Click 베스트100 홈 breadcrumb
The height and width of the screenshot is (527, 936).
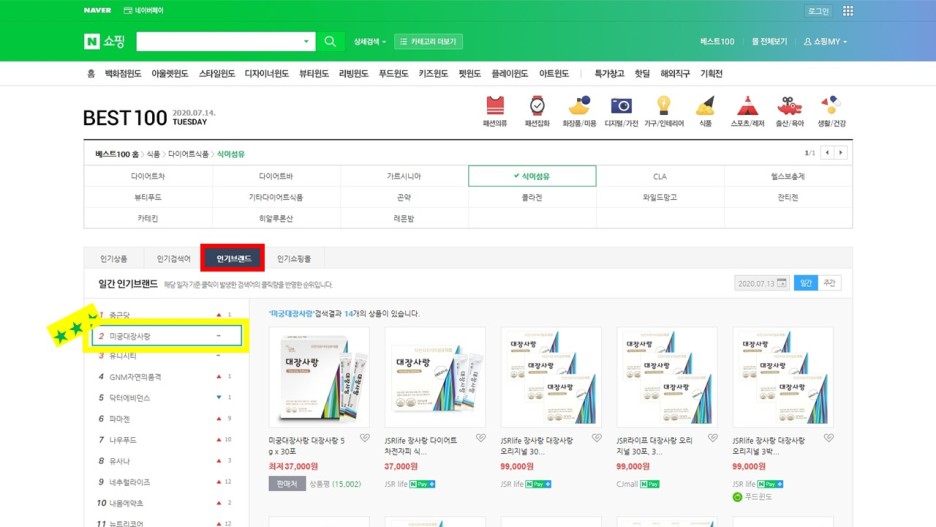(x=116, y=154)
